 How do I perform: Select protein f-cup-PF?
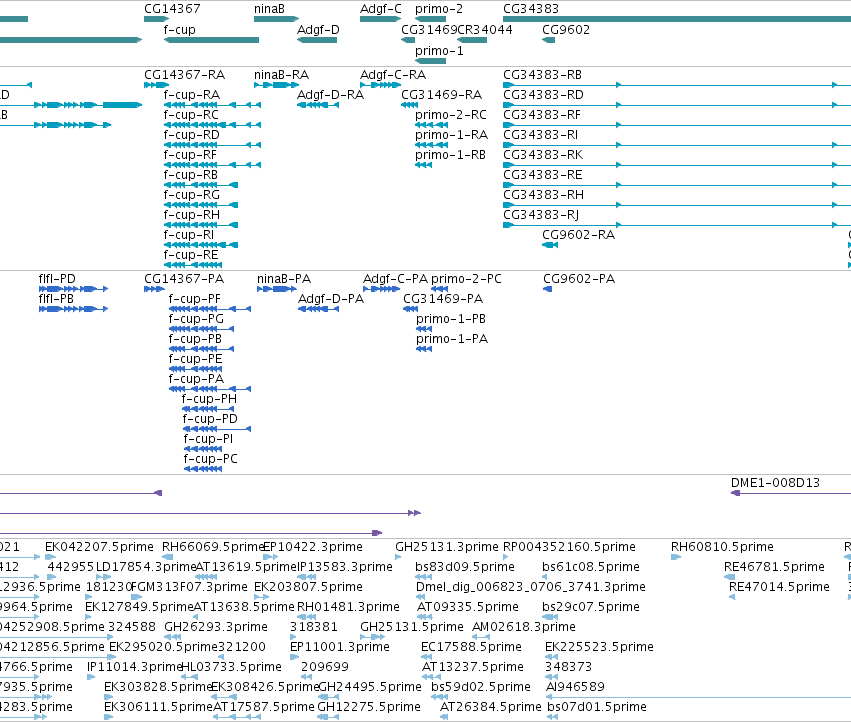(194, 299)
